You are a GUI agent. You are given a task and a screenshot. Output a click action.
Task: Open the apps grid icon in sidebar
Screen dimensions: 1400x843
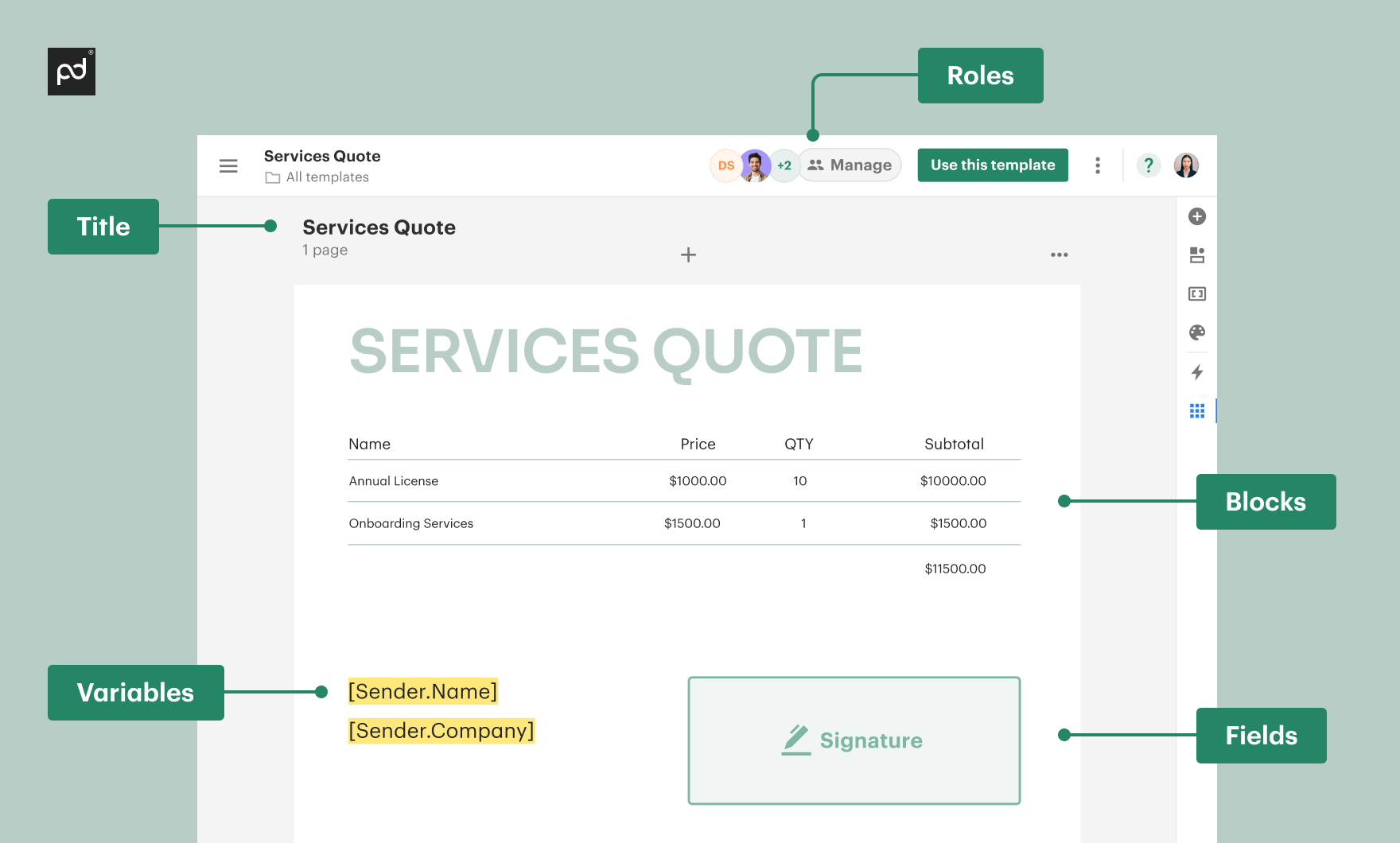point(1196,410)
